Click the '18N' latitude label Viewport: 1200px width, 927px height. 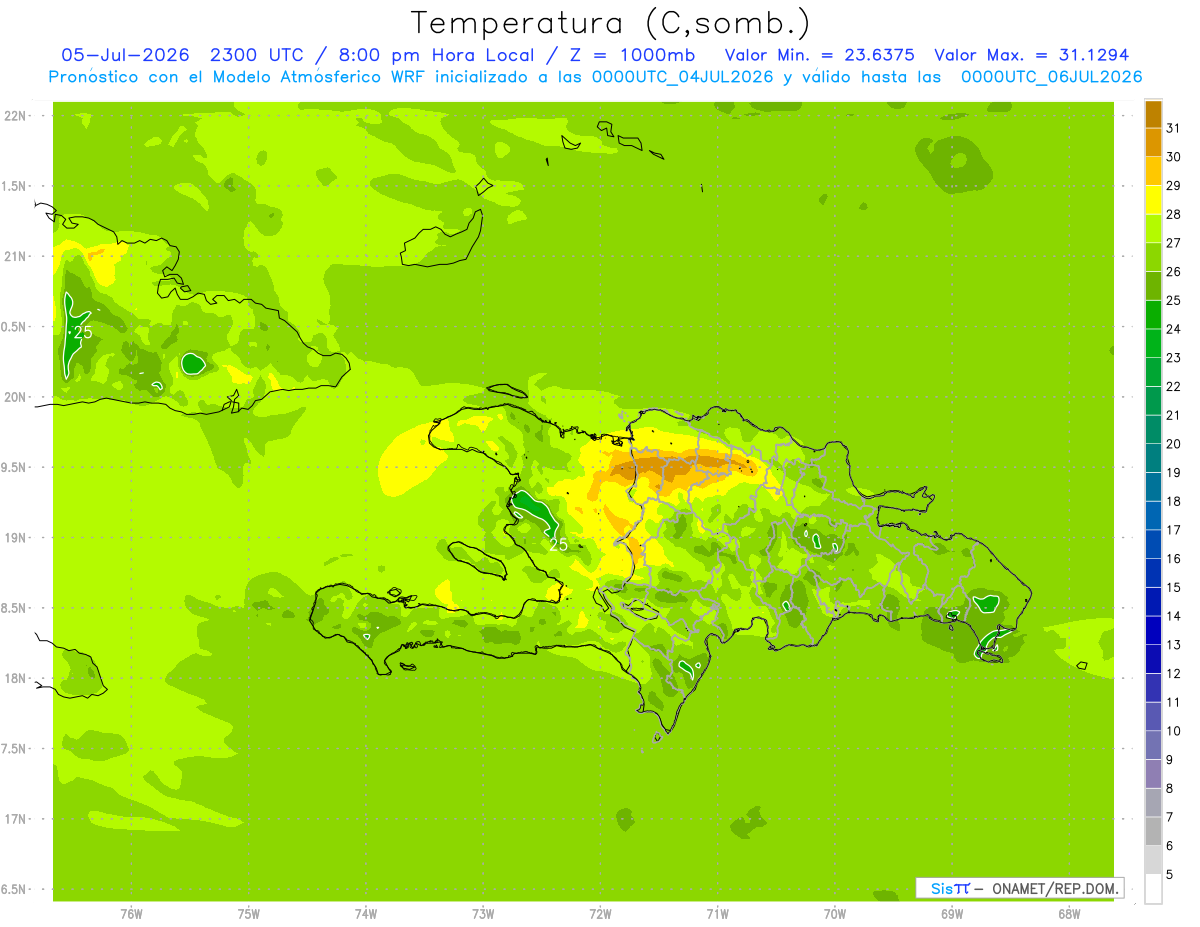point(15,678)
